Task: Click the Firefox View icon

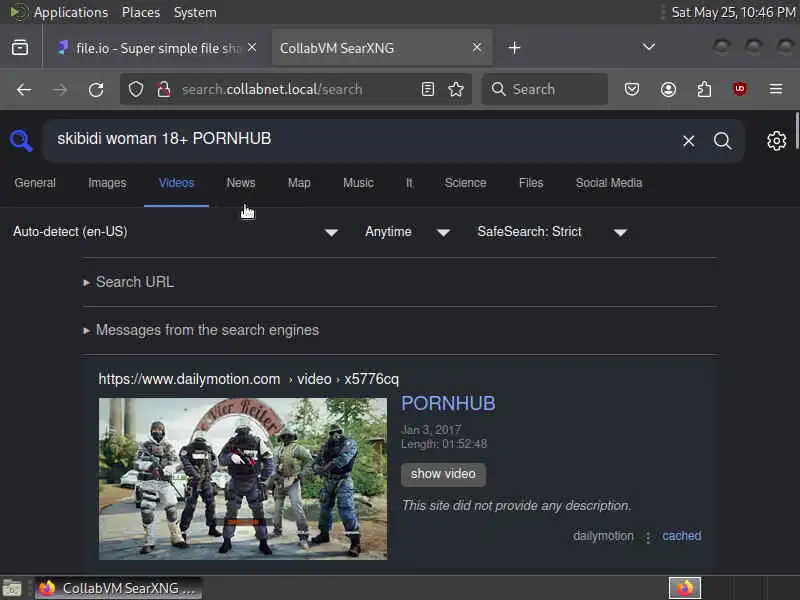Action: (20, 47)
